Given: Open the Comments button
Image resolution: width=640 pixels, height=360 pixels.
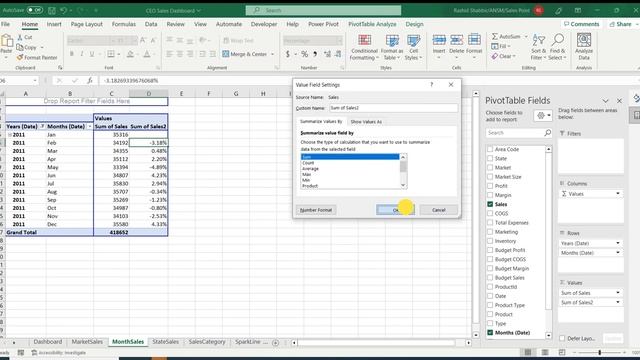Looking at the screenshot, I should [x=581, y=24].
